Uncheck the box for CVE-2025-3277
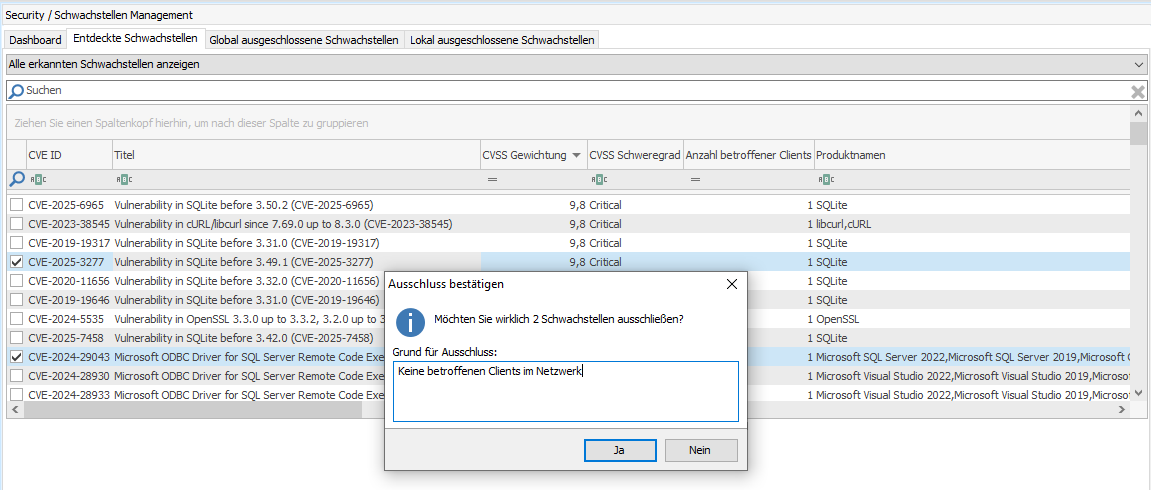 pos(17,262)
